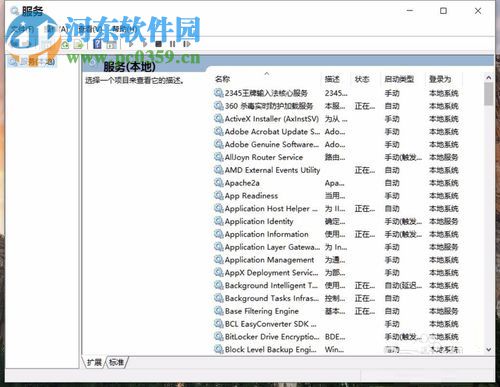Viewport: 500px width, 387px height.
Task: Click gear icon of 2345王牌输入法核心服务
Action: (x=219, y=93)
